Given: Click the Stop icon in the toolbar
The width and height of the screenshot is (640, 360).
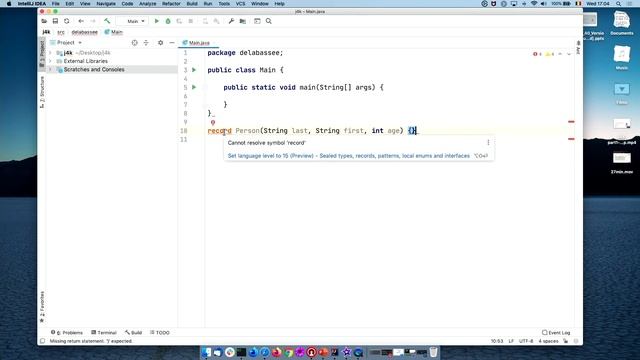Looking at the screenshot, I should pos(191,21).
